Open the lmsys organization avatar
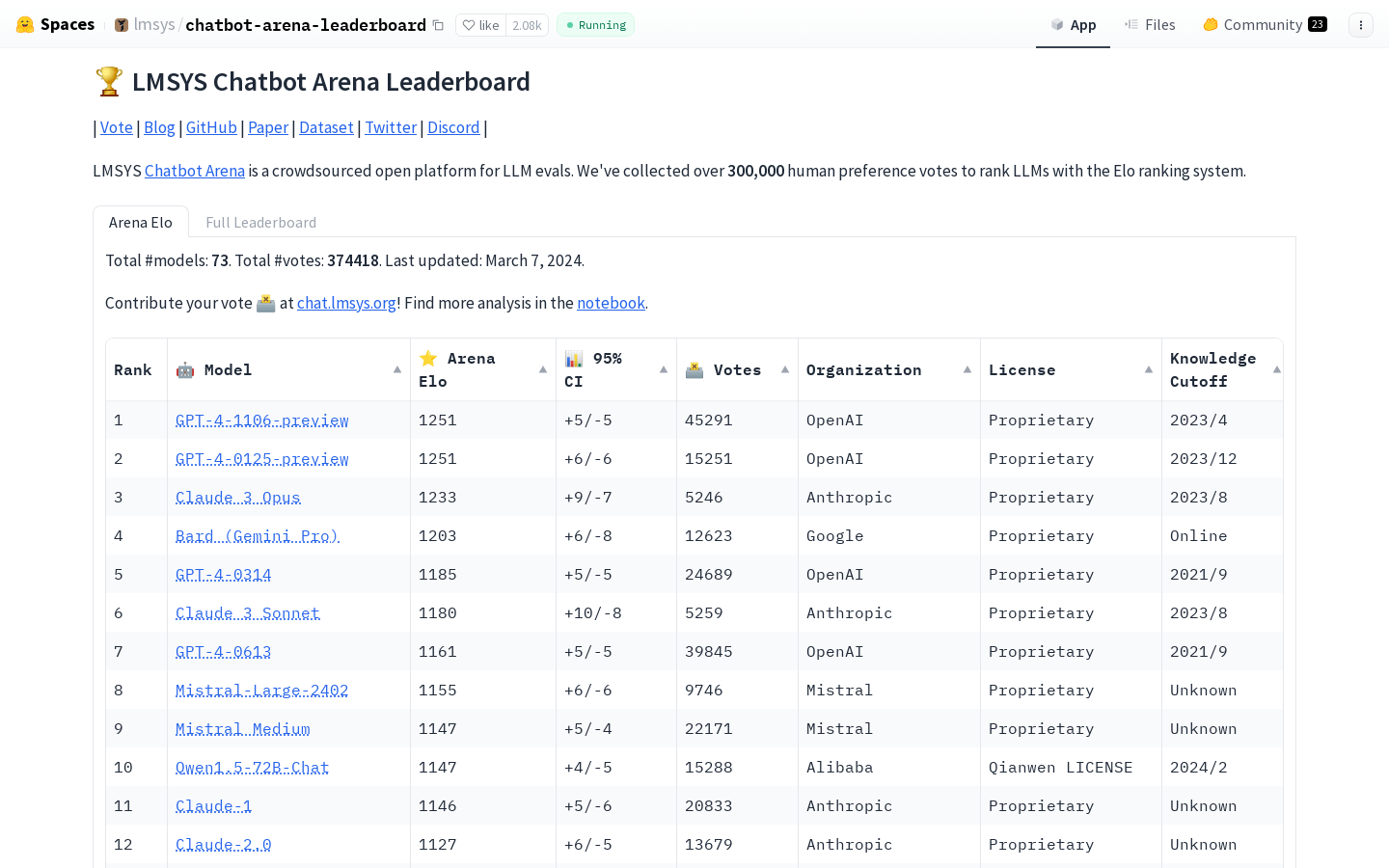This screenshot has height=868, width=1389. pyautogui.click(x=120, y=24)
